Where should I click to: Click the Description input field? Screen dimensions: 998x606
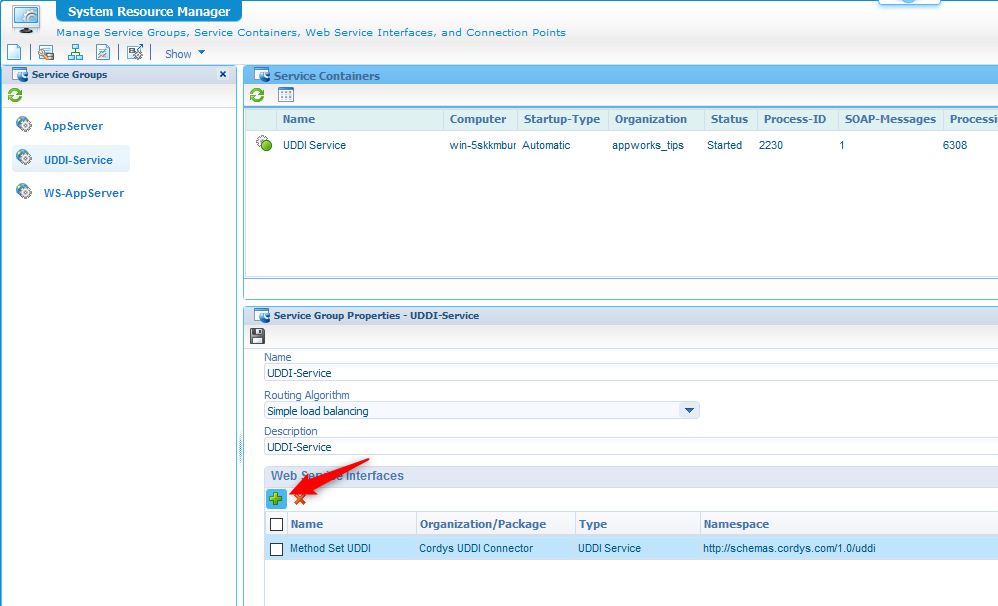pyautogui.click(x=600, y=447)
